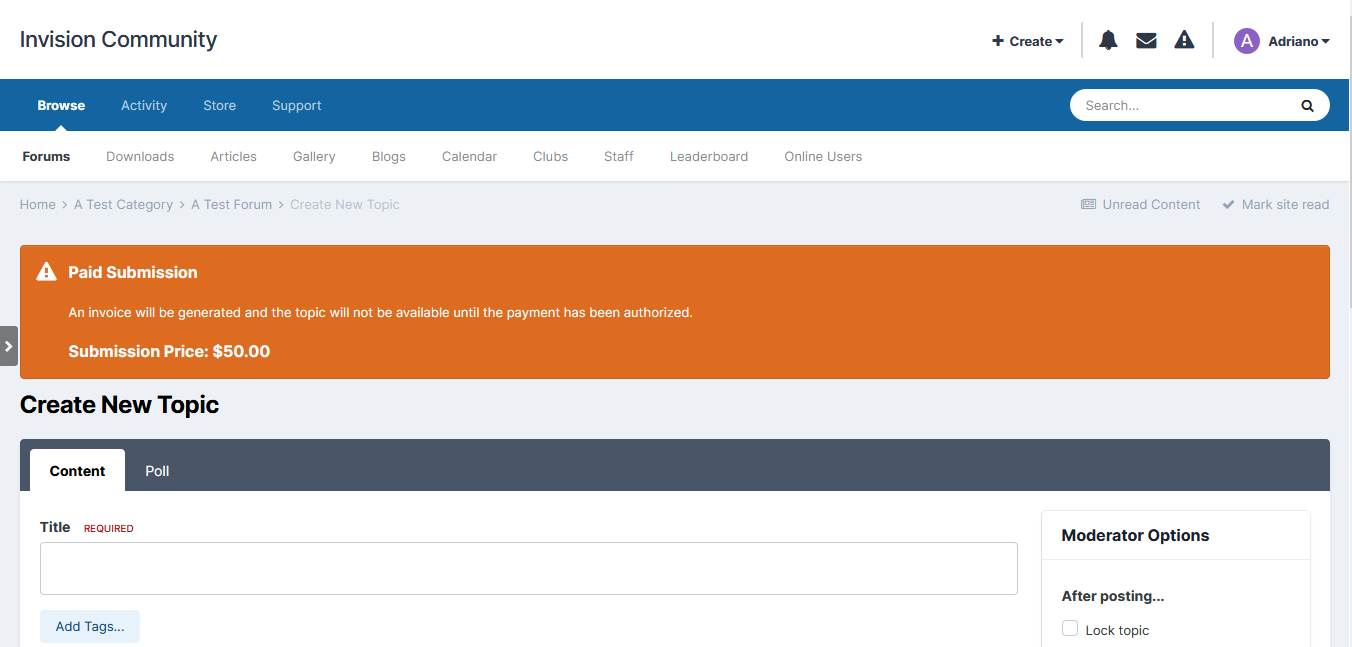This screenshot has height=647, width=1352.
Task: Open the Articles submenu item
Action: [x=233, y=156]
